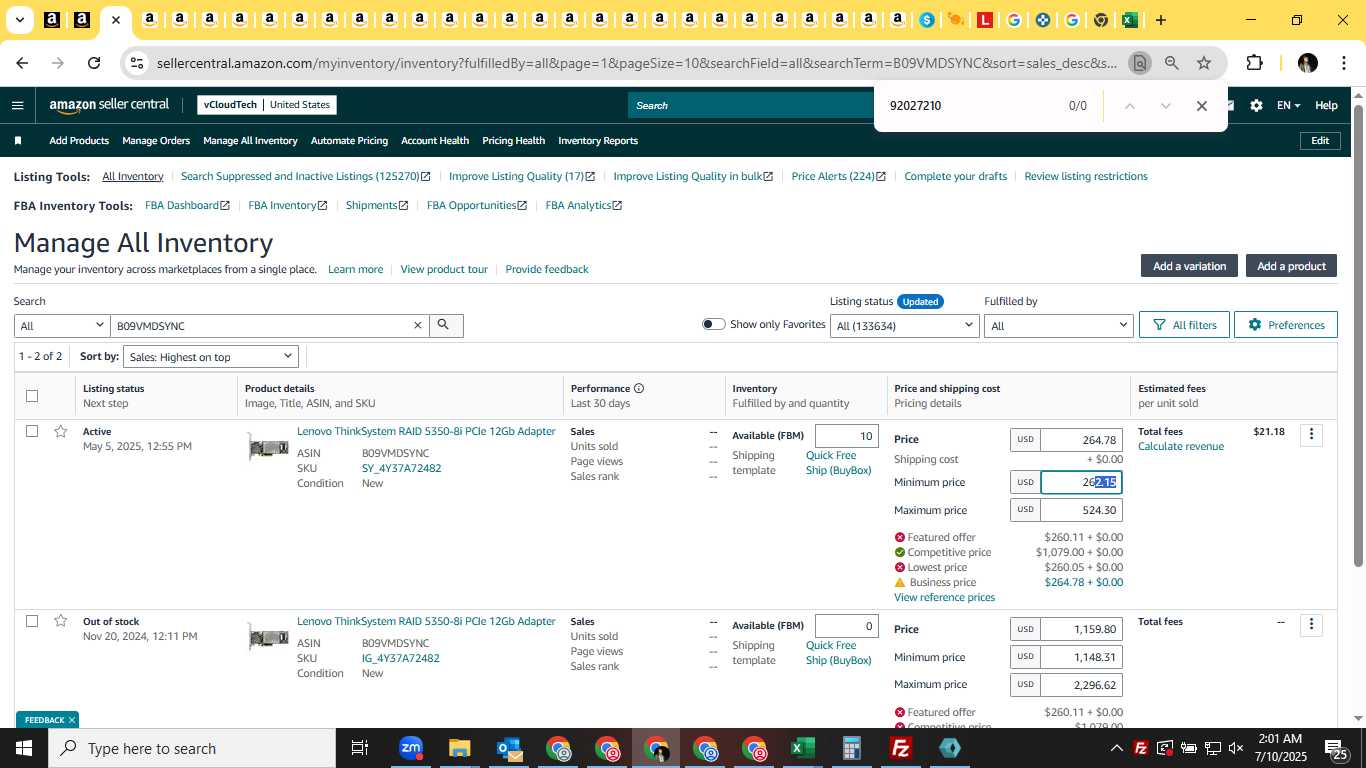The image size is (1366, 768).
Task: Open Zoom from the taskbar
Action: pos(411,748)
